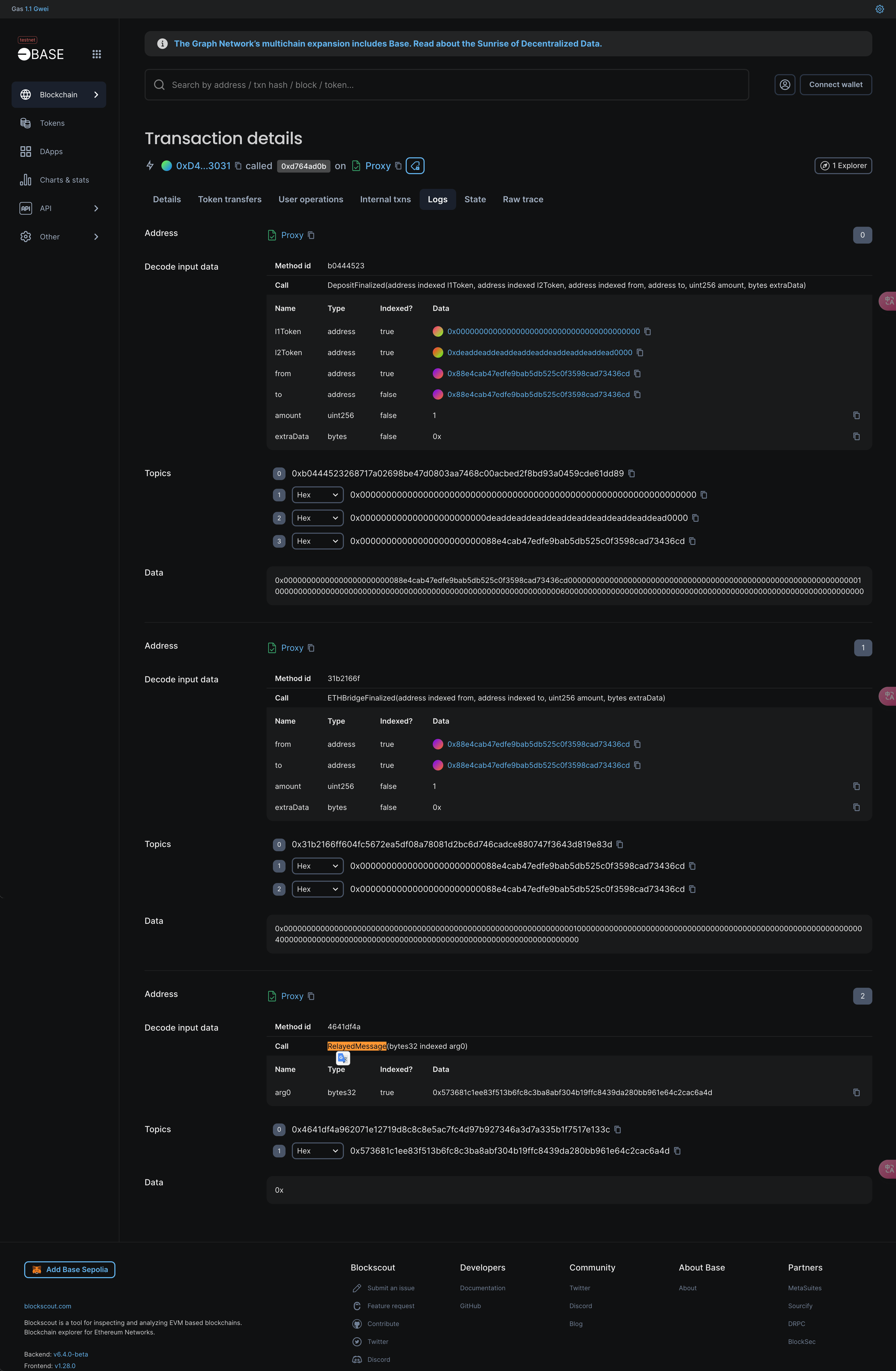
Task: Copy topic hash starting 0xb0444523
Action: [632, 473]
